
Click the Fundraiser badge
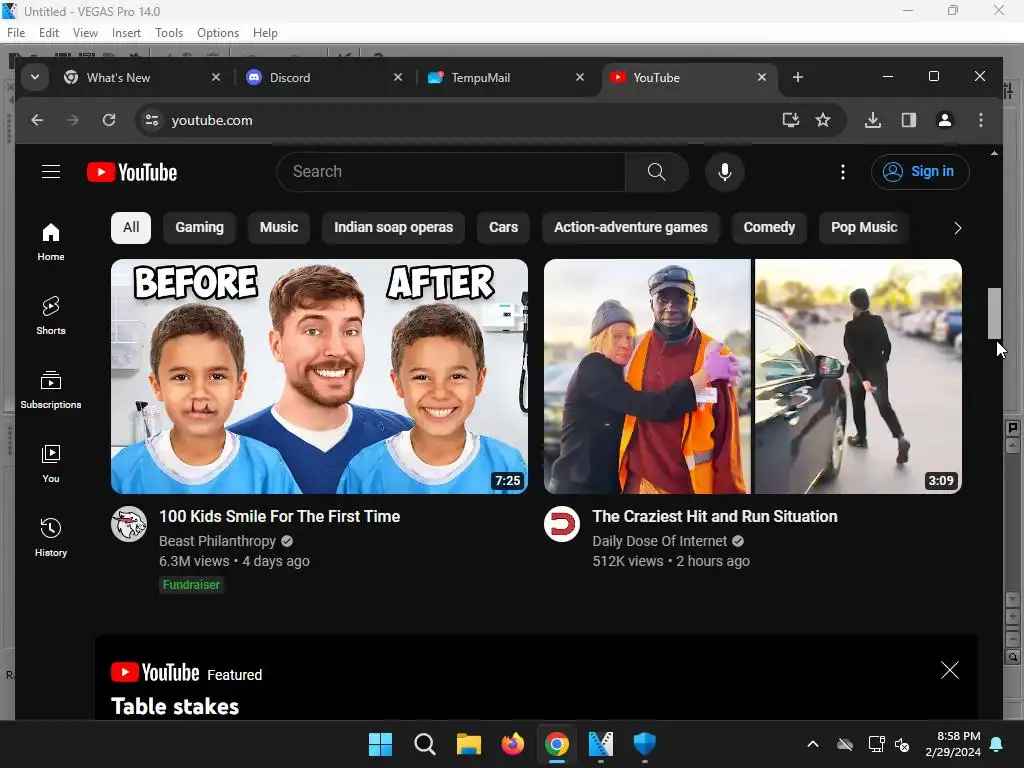(x=191, y=584)
